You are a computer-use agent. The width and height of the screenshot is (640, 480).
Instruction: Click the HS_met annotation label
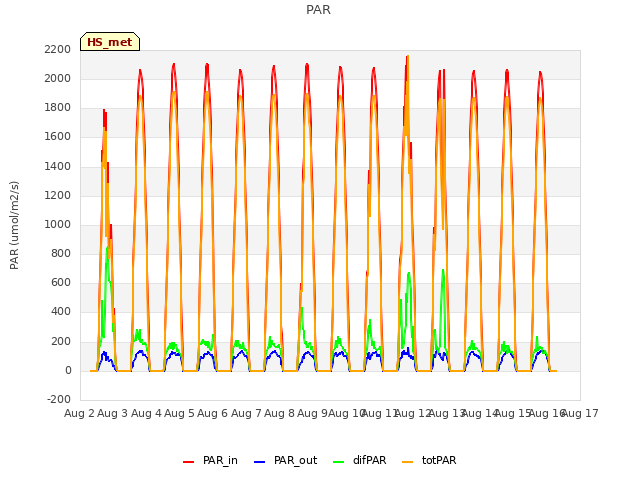coord(110,42)
